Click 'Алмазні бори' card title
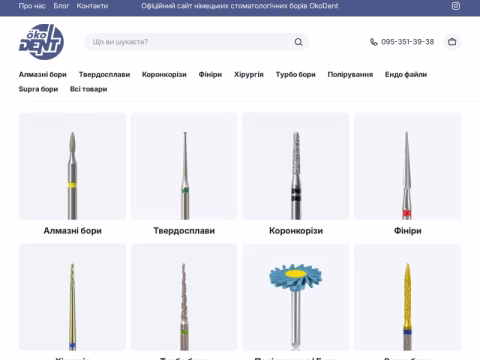Screen dimensions: 480x360 [x=72, y=231]
